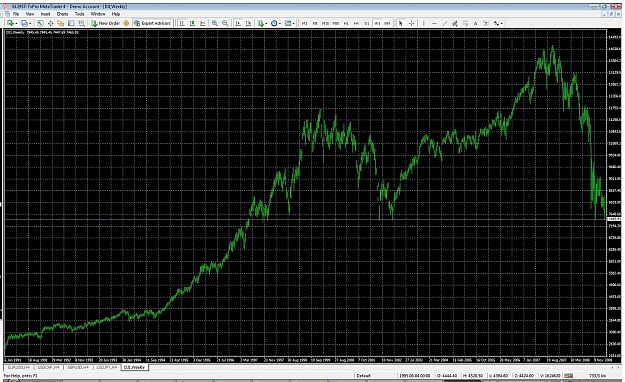625x382 pixels.
Task: Switch to the USDCHF,H4 chart tab
Action: pyautogui.click(x=49, y=367)
